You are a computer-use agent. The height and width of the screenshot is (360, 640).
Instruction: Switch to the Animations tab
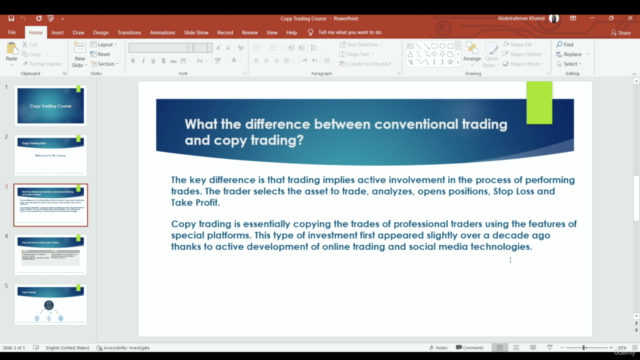coord(162,32)
